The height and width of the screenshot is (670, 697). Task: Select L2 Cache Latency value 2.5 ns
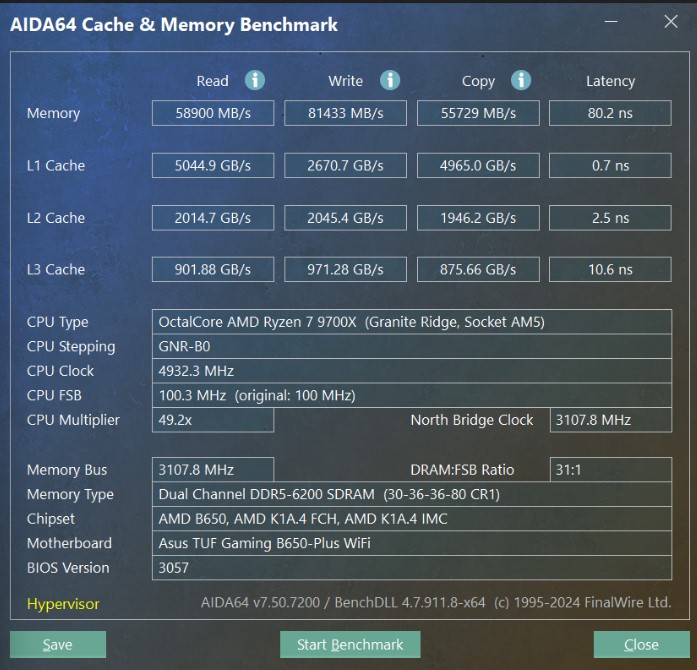(610, 218)
